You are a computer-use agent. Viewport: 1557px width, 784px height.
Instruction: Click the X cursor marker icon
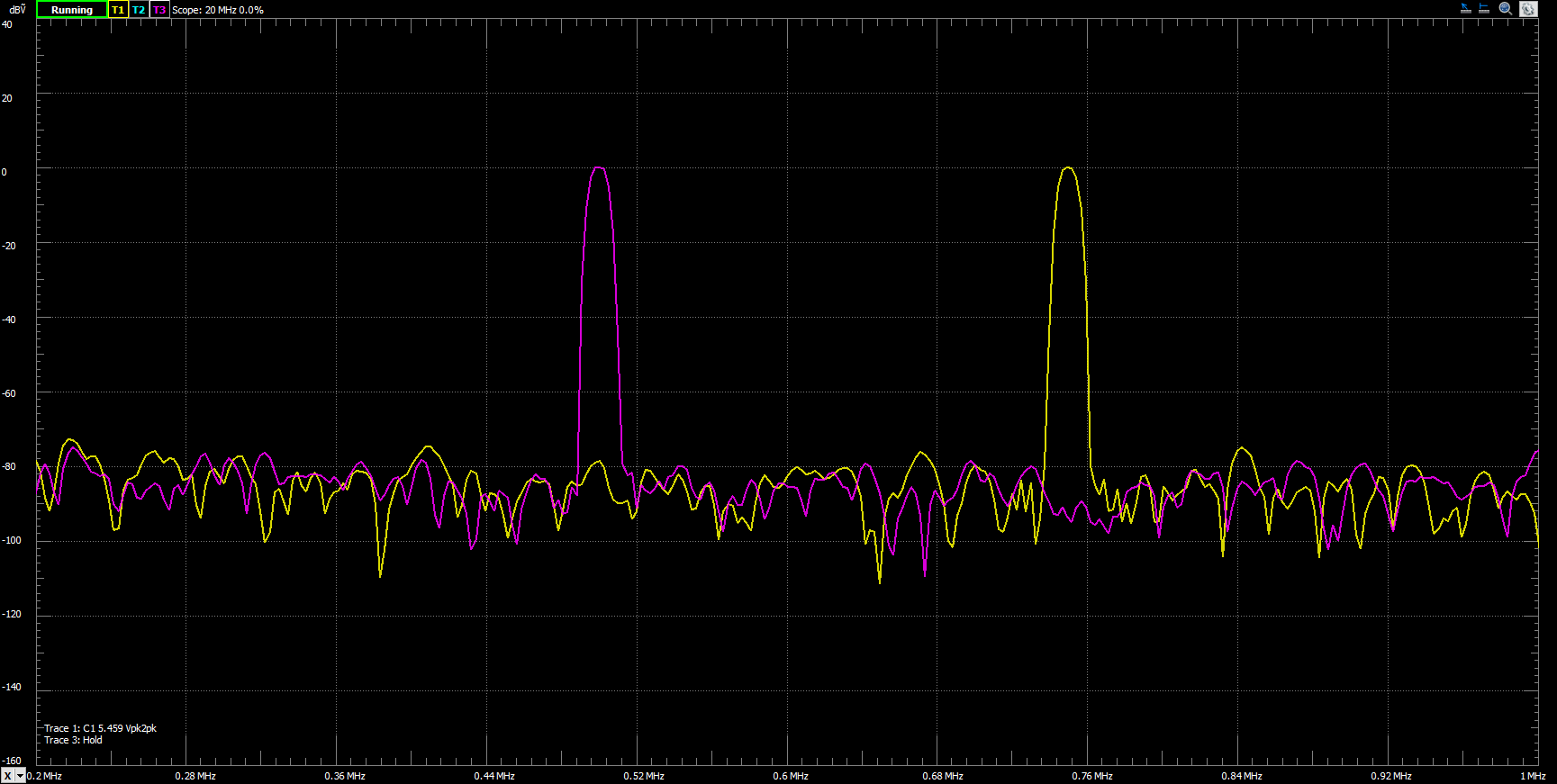tap(1465, 9)
